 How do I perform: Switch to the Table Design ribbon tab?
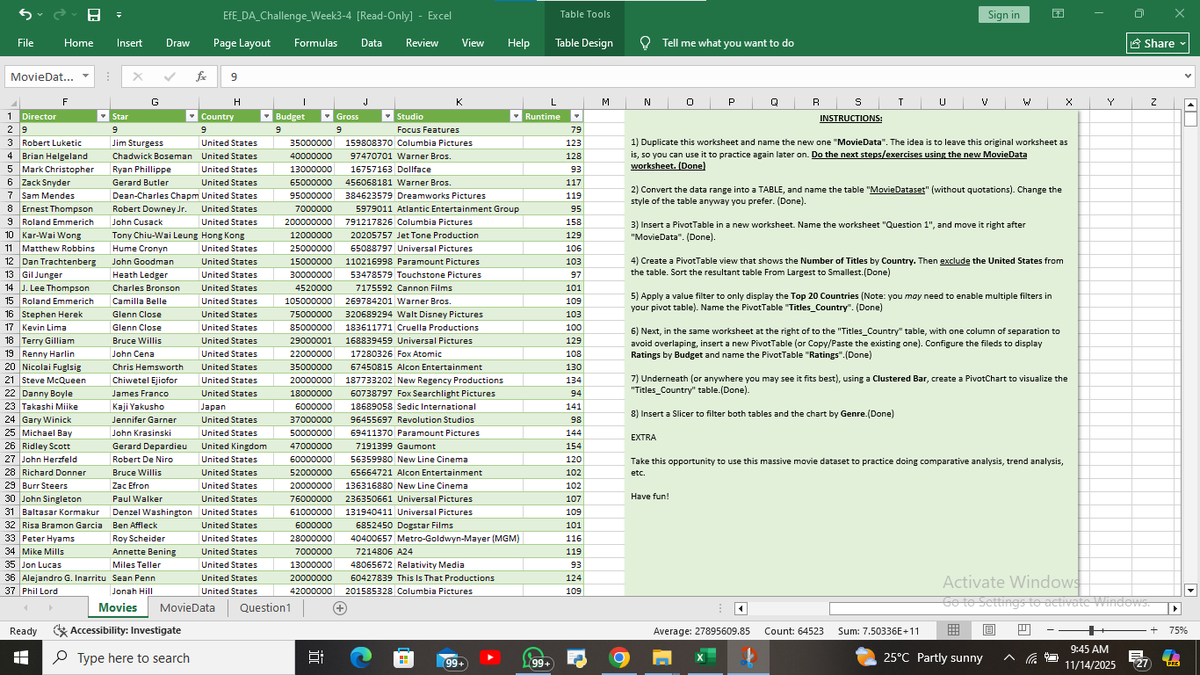click(x=583, y=43)
